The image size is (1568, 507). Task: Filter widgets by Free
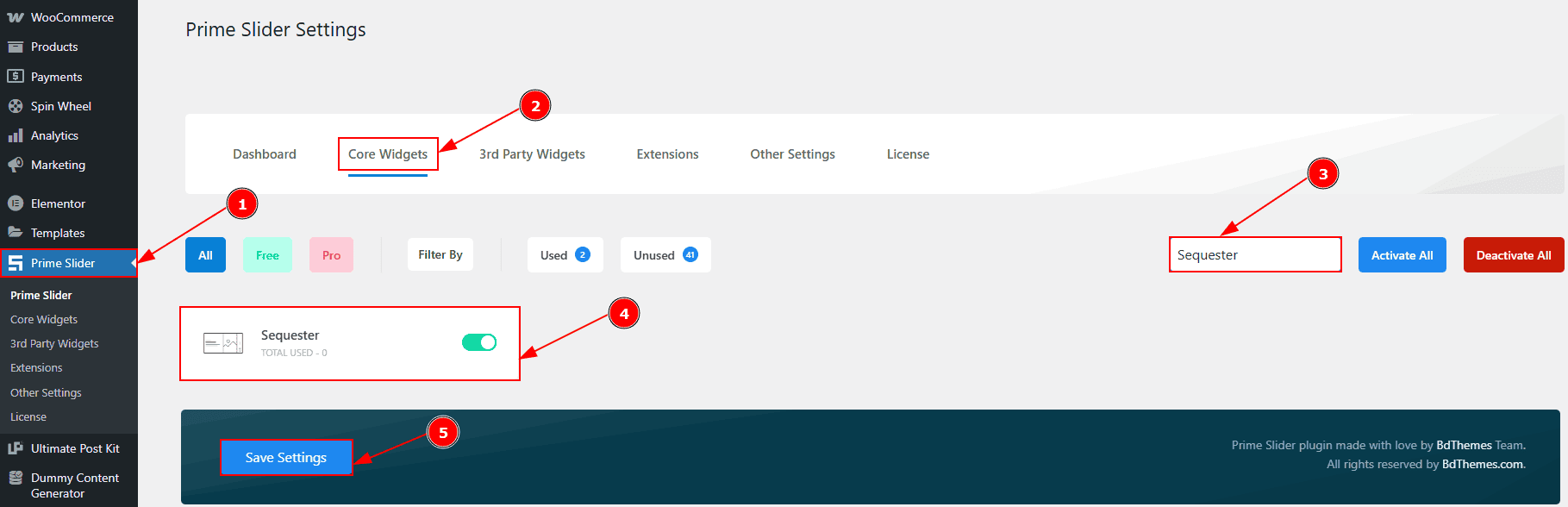(267, 255)
